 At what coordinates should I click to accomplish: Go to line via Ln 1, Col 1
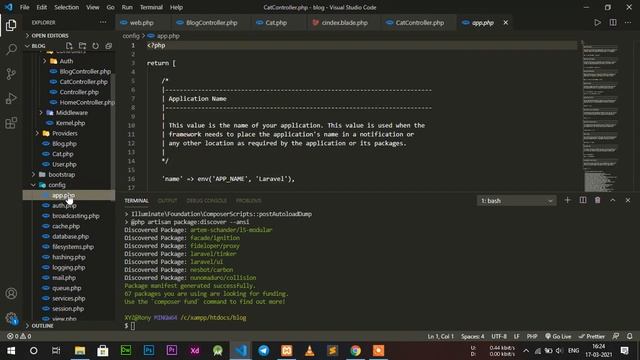click(441, 336)
